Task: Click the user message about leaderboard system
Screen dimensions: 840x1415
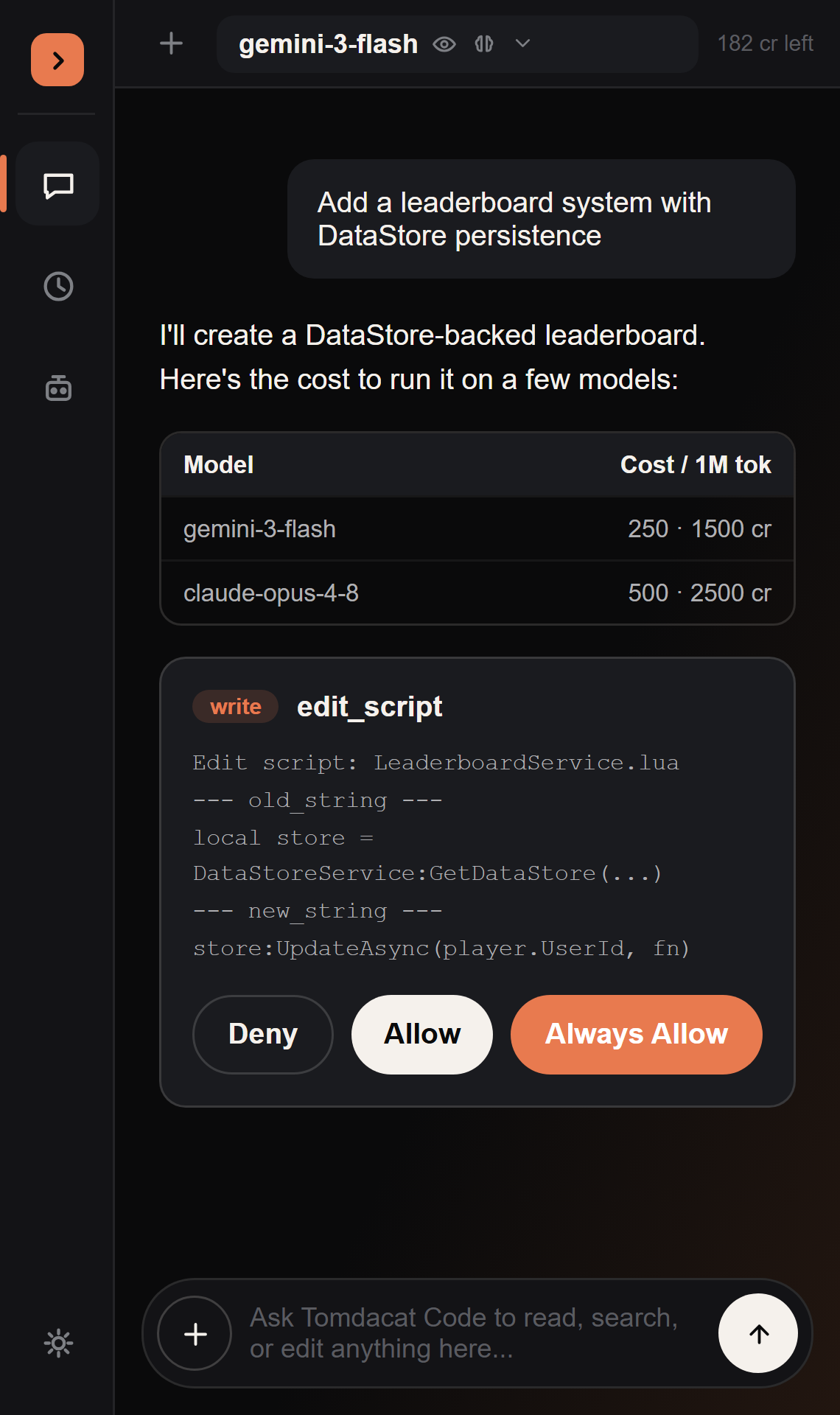Action: point(541,219)
